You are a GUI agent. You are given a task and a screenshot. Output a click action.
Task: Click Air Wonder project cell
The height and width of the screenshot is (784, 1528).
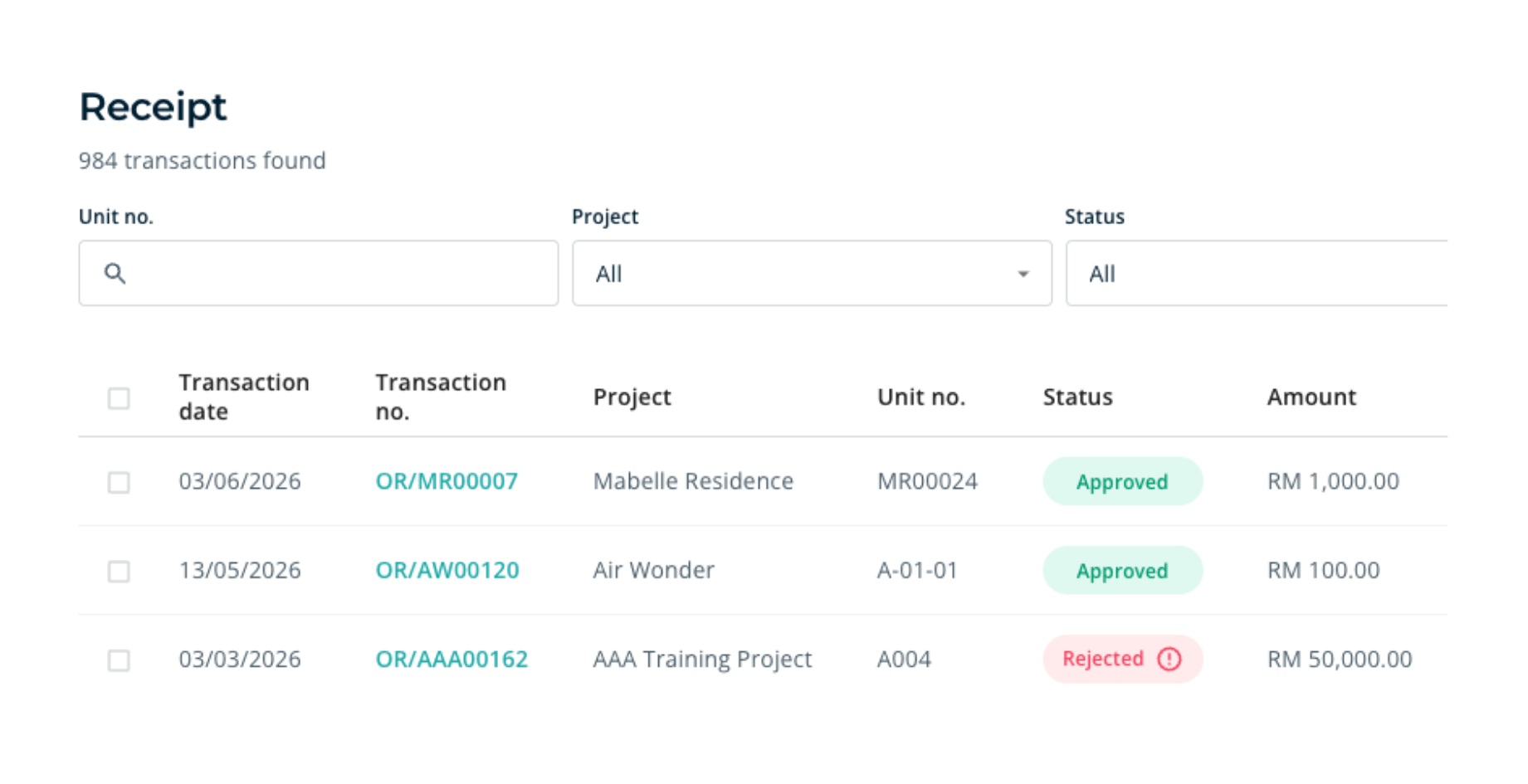[x=653, y=570]
